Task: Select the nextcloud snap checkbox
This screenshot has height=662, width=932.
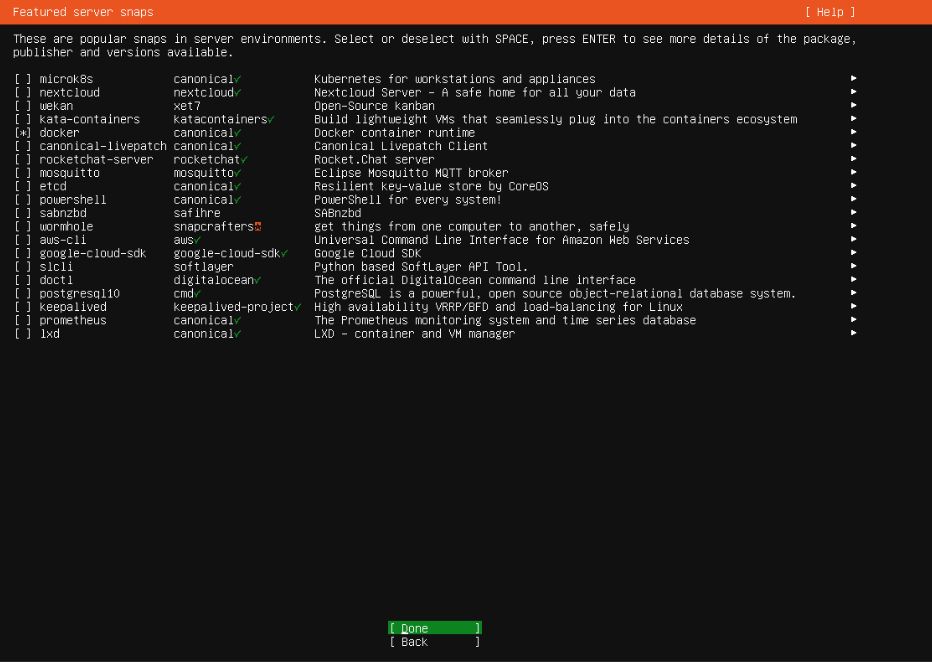Action: pos(23,93)
